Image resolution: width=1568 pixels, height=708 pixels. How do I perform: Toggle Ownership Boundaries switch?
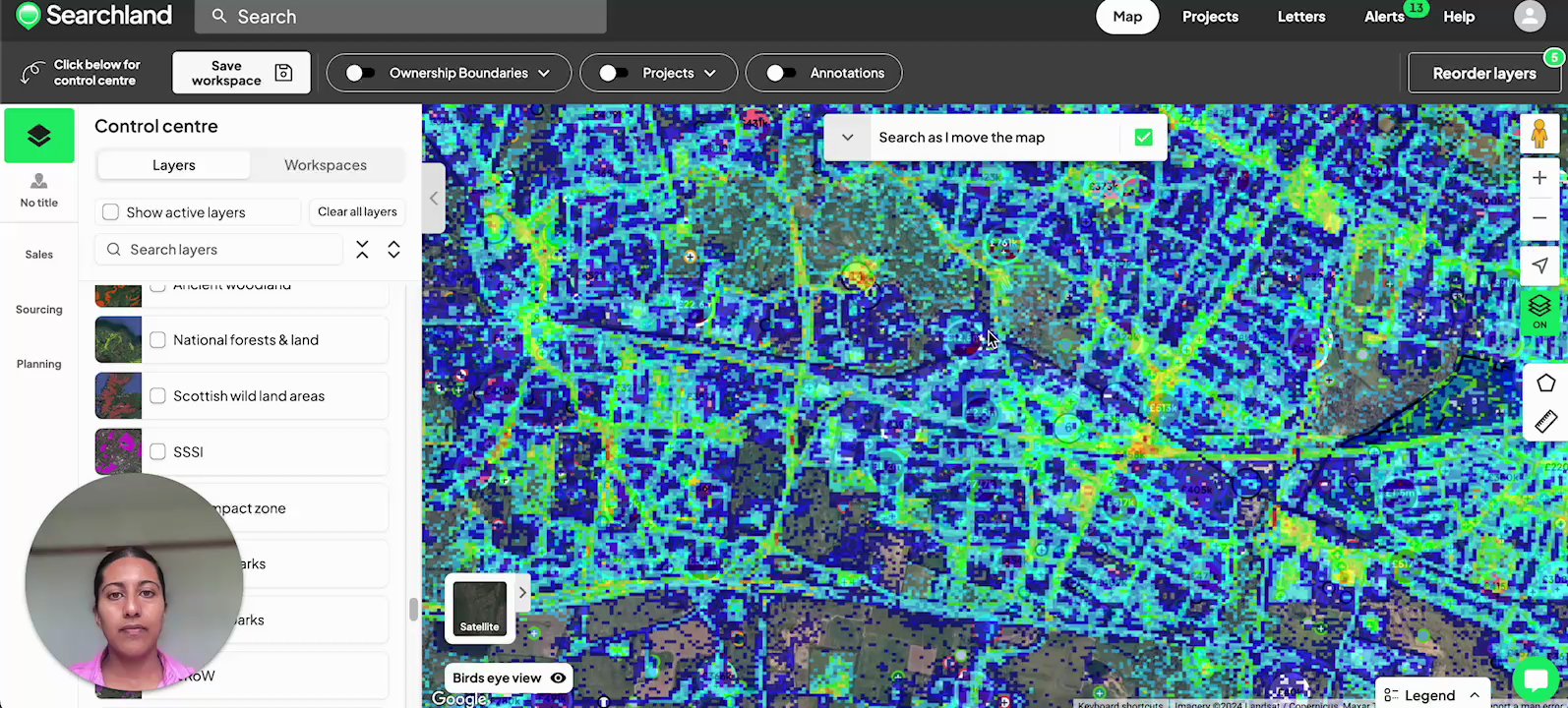tap(360, 73)
